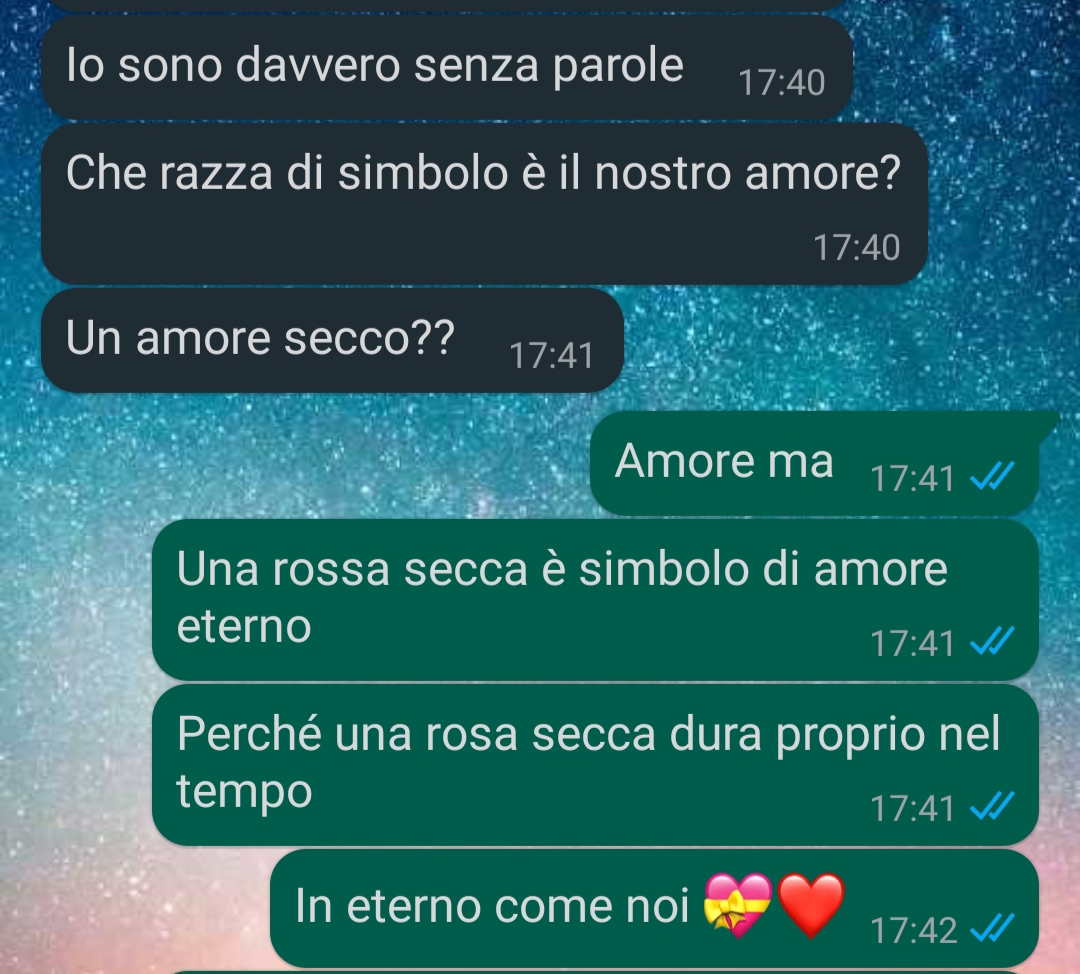The image size is (1080, 974).
Task: Tap read ticks next to 17:42
Action: pos(992,928)
